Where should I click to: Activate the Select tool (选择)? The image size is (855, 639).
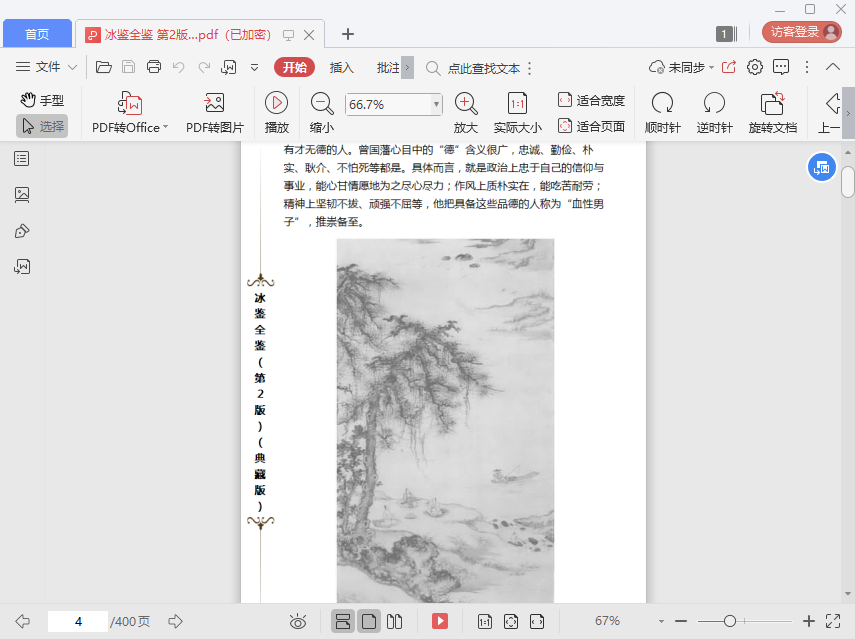[42, 126]
